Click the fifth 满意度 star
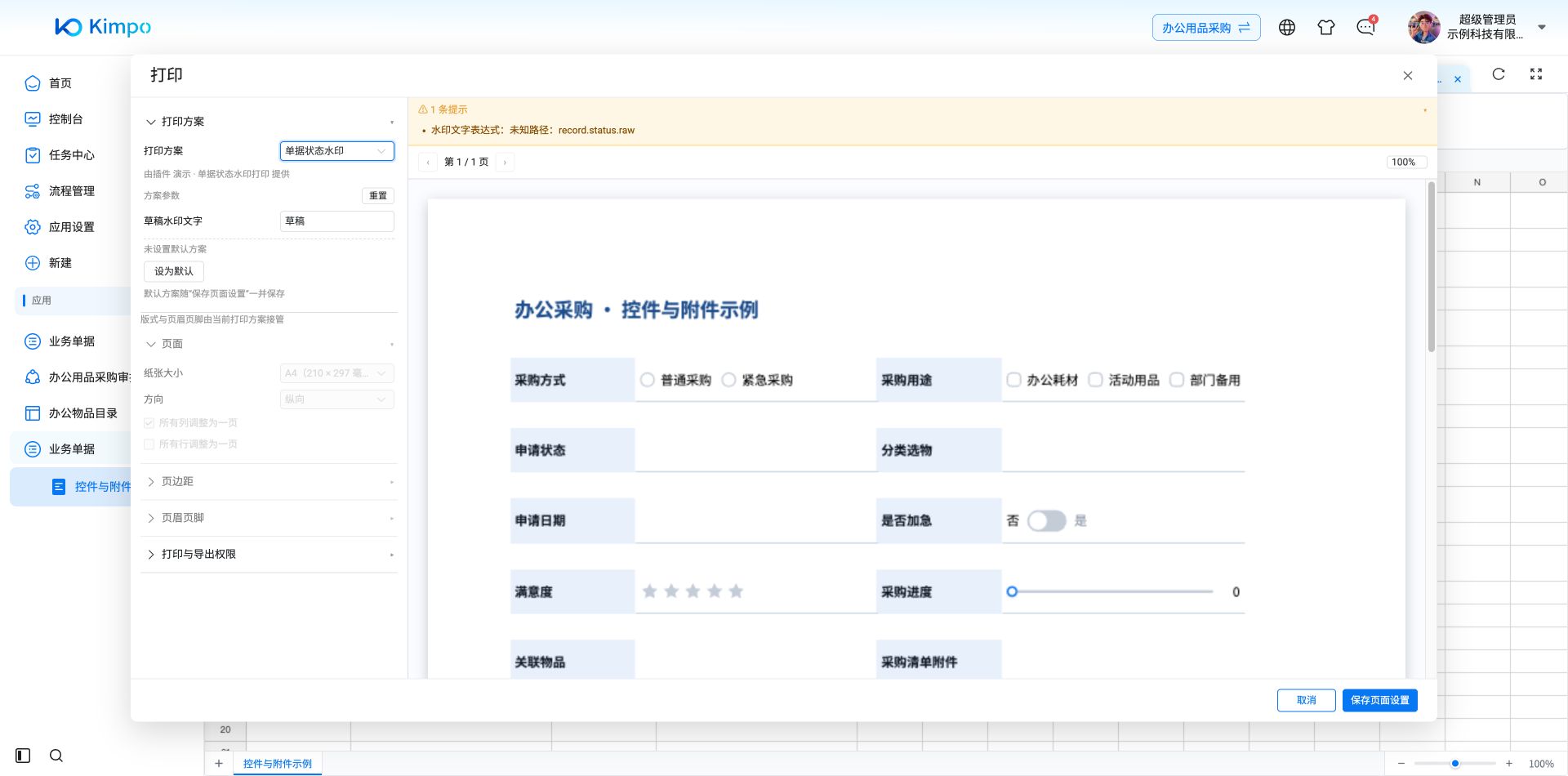1568x776 pixels. (736, 591)
